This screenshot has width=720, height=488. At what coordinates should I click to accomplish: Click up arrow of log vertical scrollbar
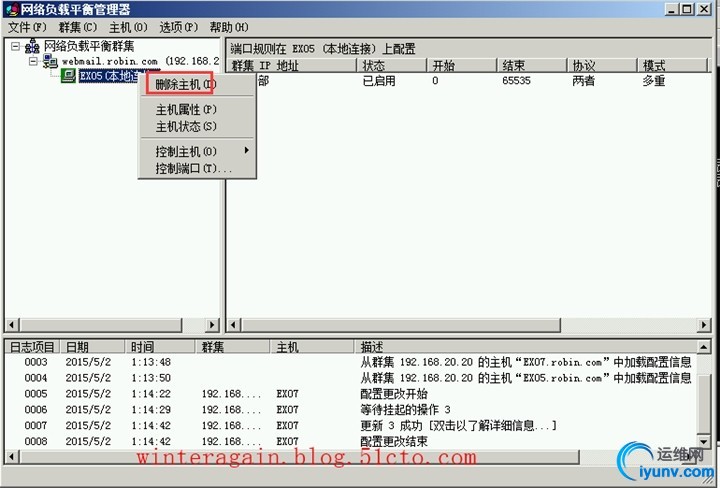click(x=704, y=347)
